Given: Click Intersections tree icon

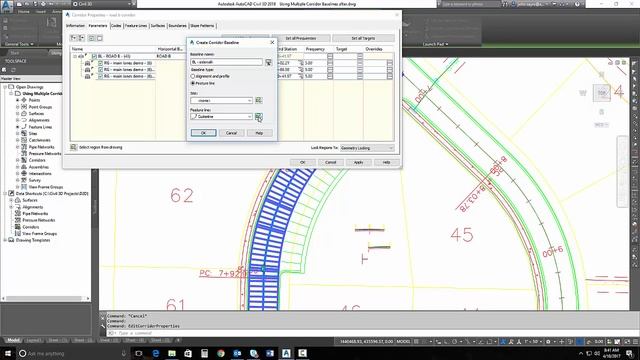Looking at the screenshot, I should point(24,173).
